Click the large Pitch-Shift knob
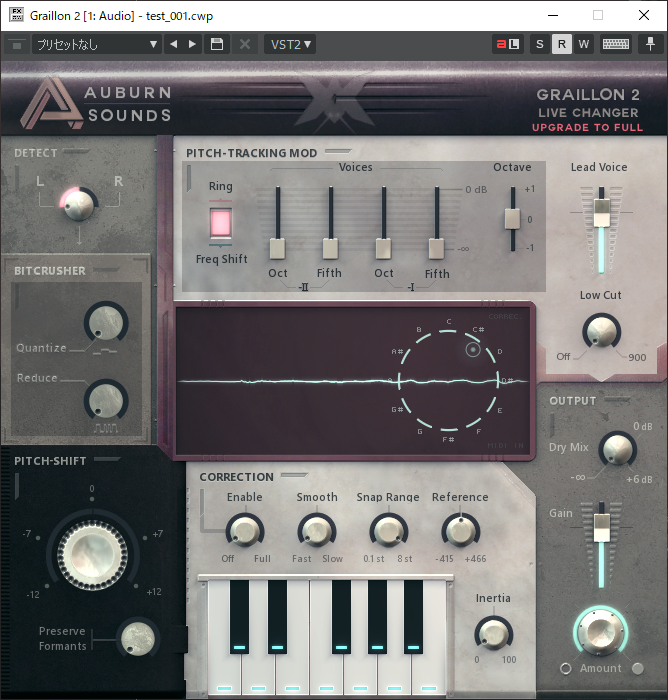The image size is (668, 700). pyautogui.click(x=92, y=554)
